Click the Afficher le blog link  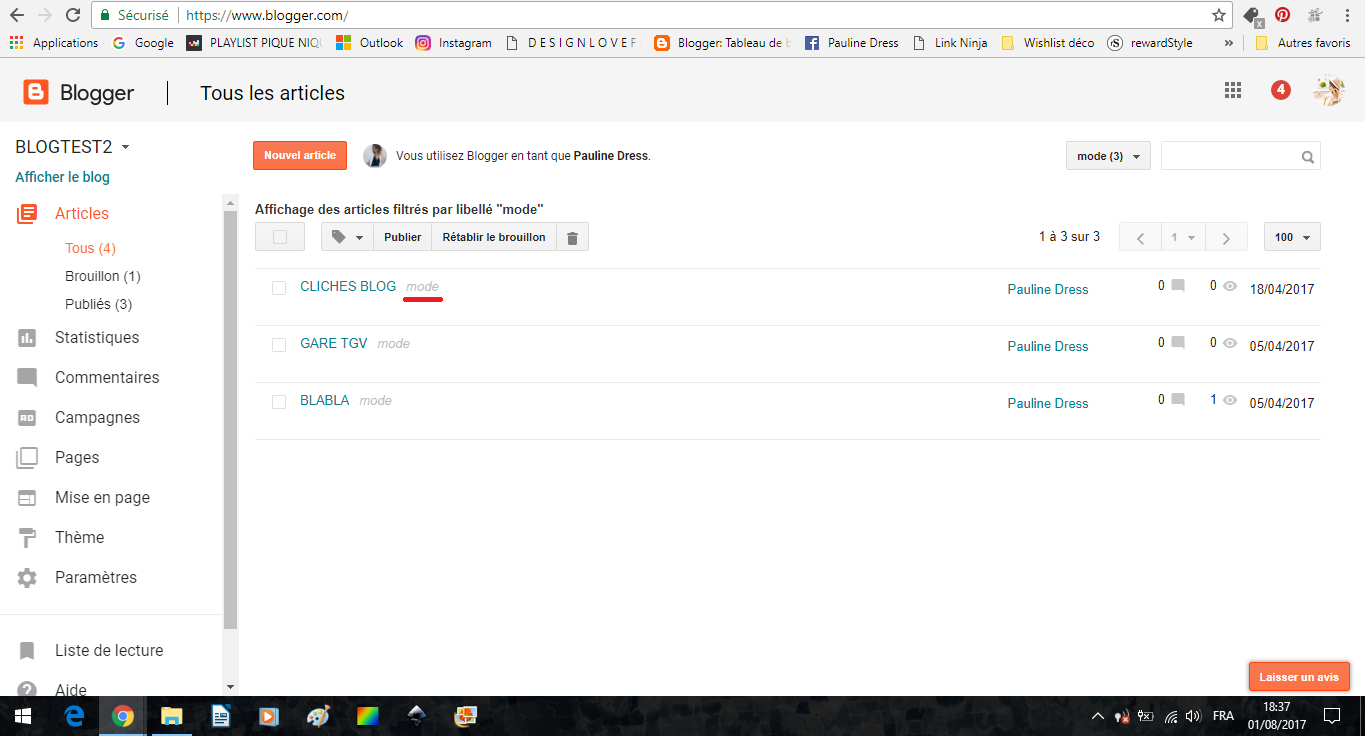(x=62, y=178)
